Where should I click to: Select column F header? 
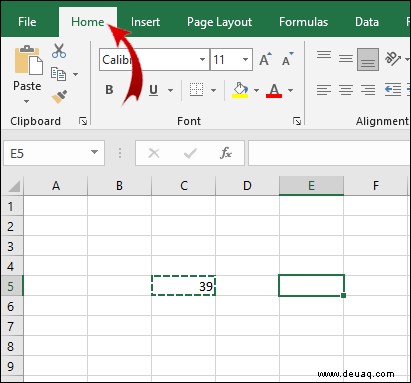376,186
